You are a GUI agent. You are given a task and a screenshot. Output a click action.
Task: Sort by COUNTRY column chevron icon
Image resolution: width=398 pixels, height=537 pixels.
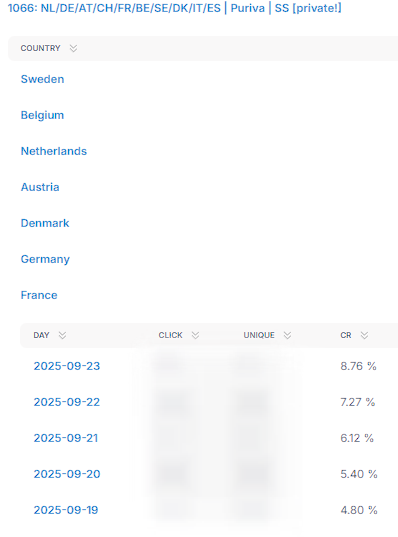click(73, 48)
